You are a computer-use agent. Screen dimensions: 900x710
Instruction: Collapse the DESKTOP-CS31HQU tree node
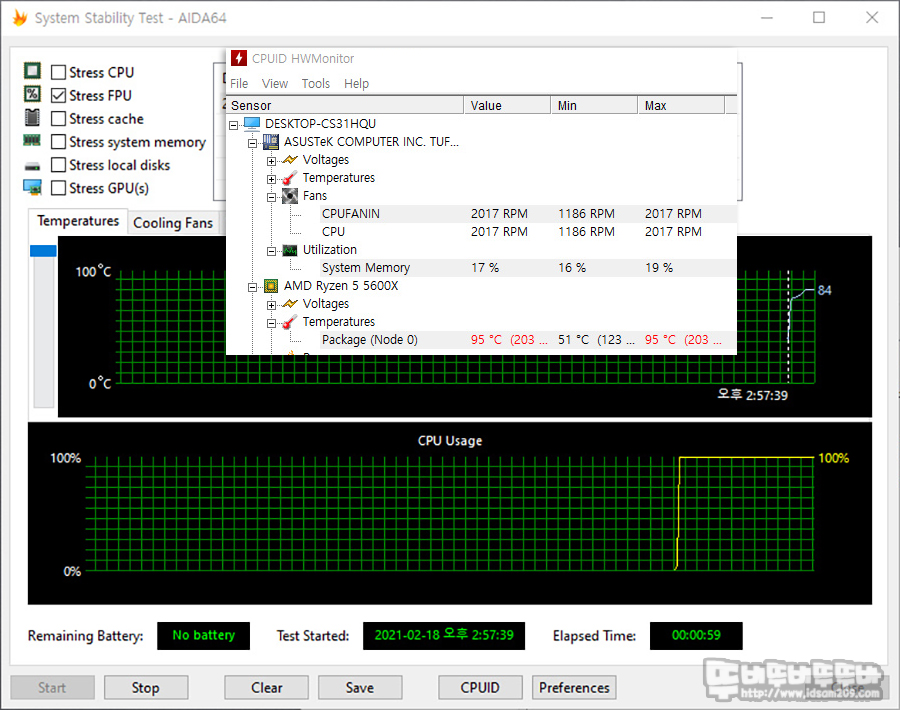[x=233, y=125]
